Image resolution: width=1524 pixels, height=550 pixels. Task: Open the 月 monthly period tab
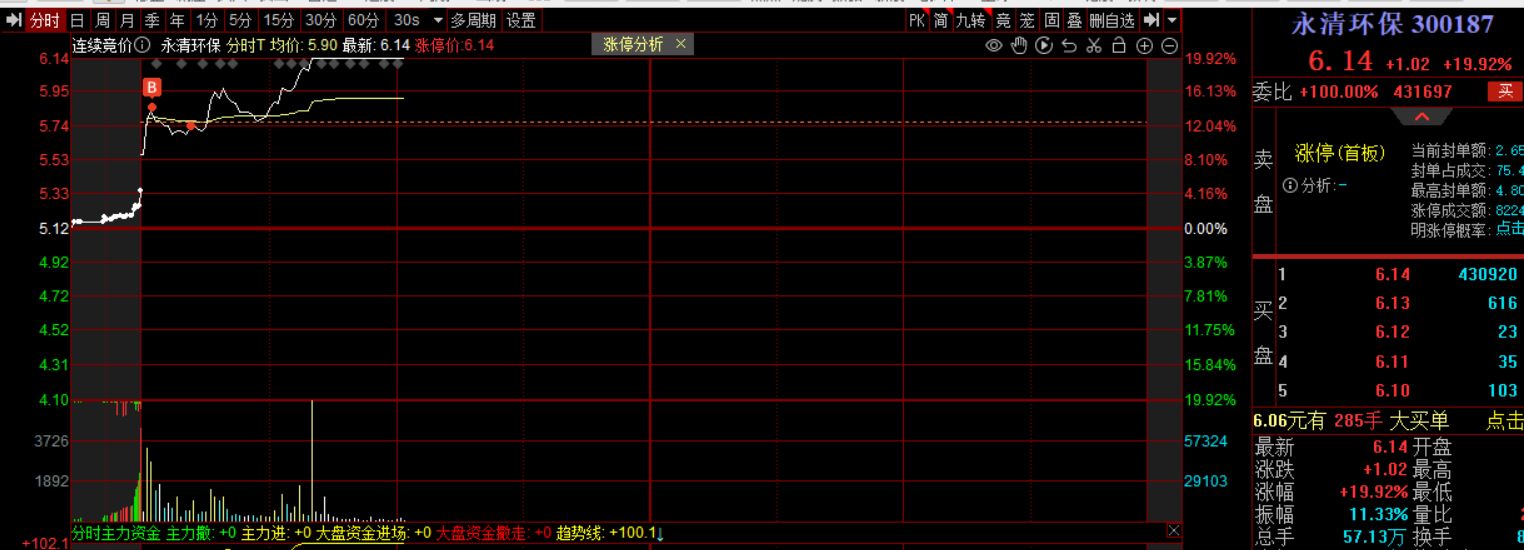coord(127,20)
